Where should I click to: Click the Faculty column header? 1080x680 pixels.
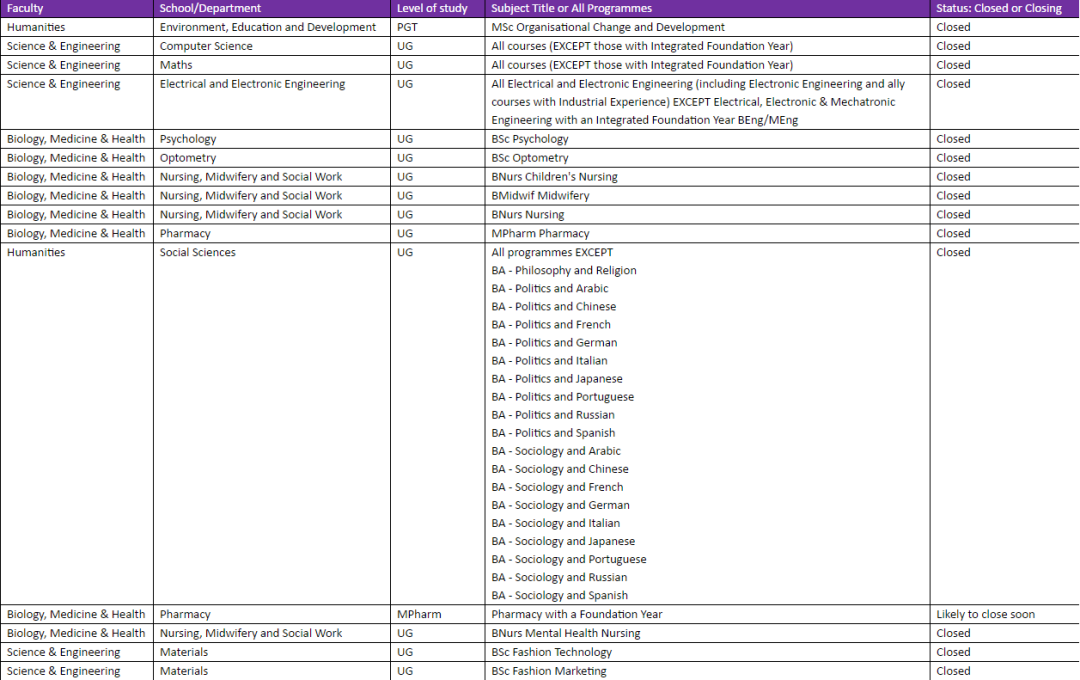[x=25, y=8]
